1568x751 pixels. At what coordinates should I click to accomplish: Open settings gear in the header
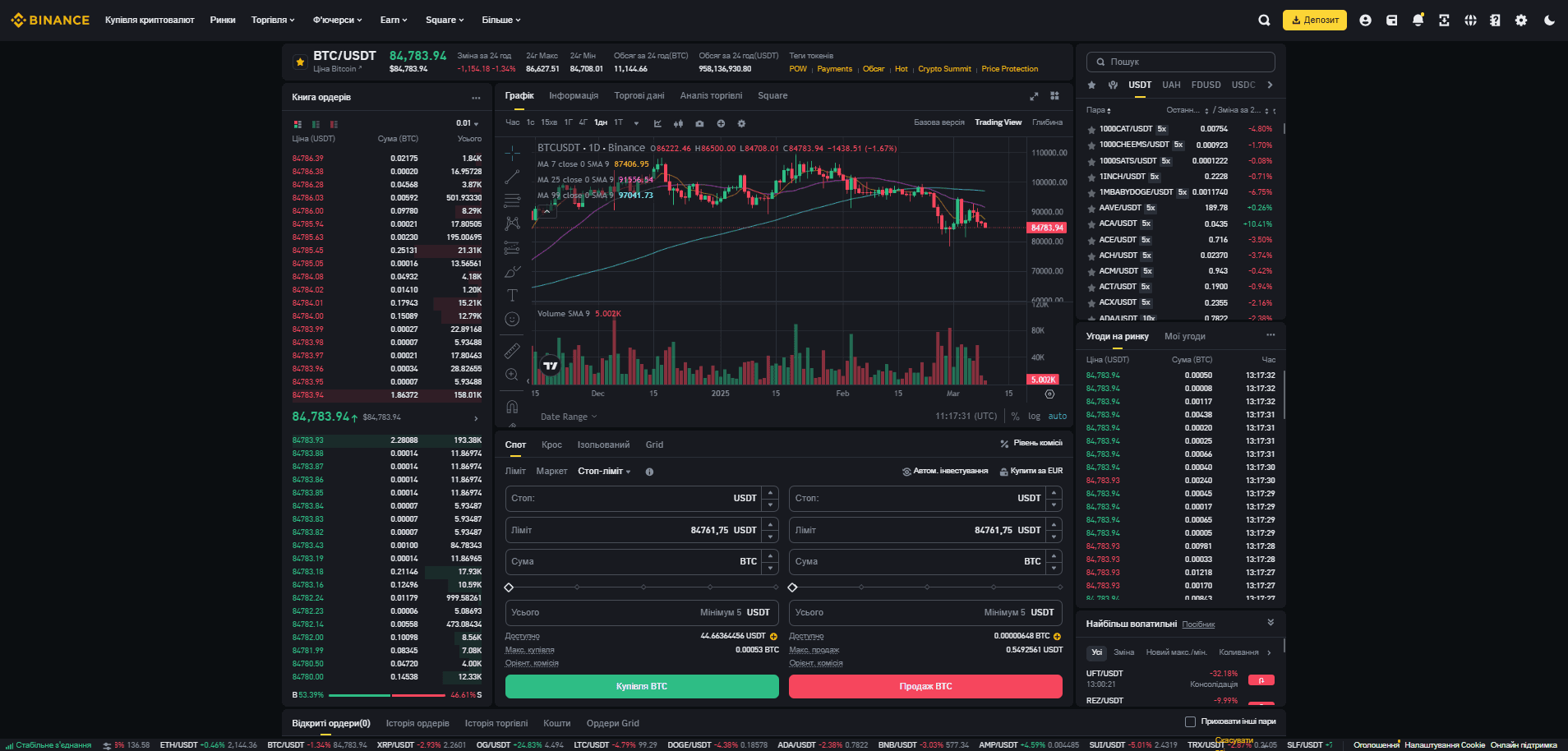pos(1521,21)
